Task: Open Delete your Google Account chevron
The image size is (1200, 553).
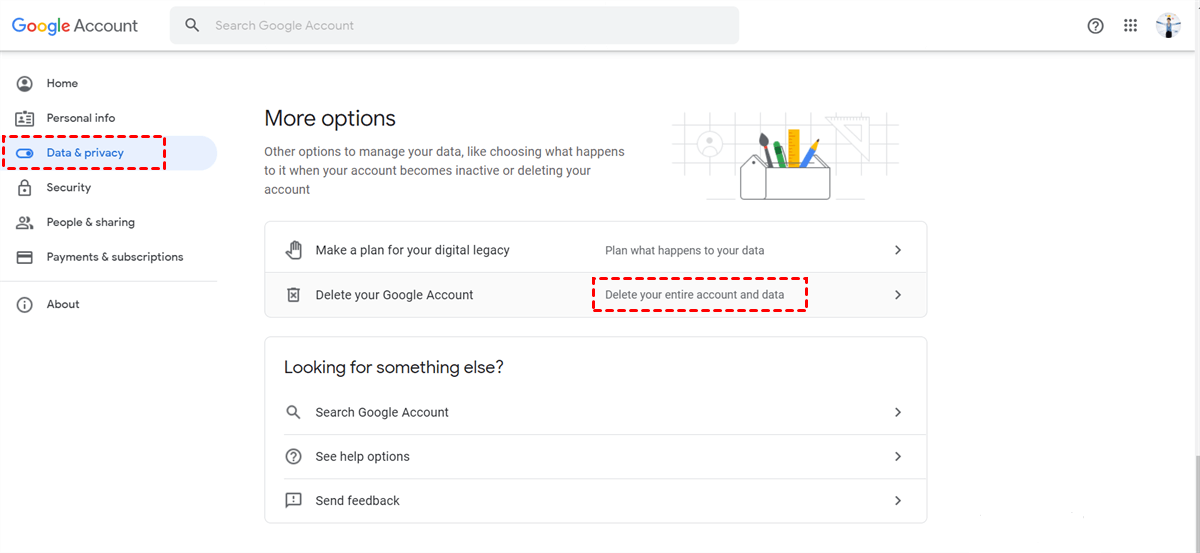Action: click(x=898, y=295)
